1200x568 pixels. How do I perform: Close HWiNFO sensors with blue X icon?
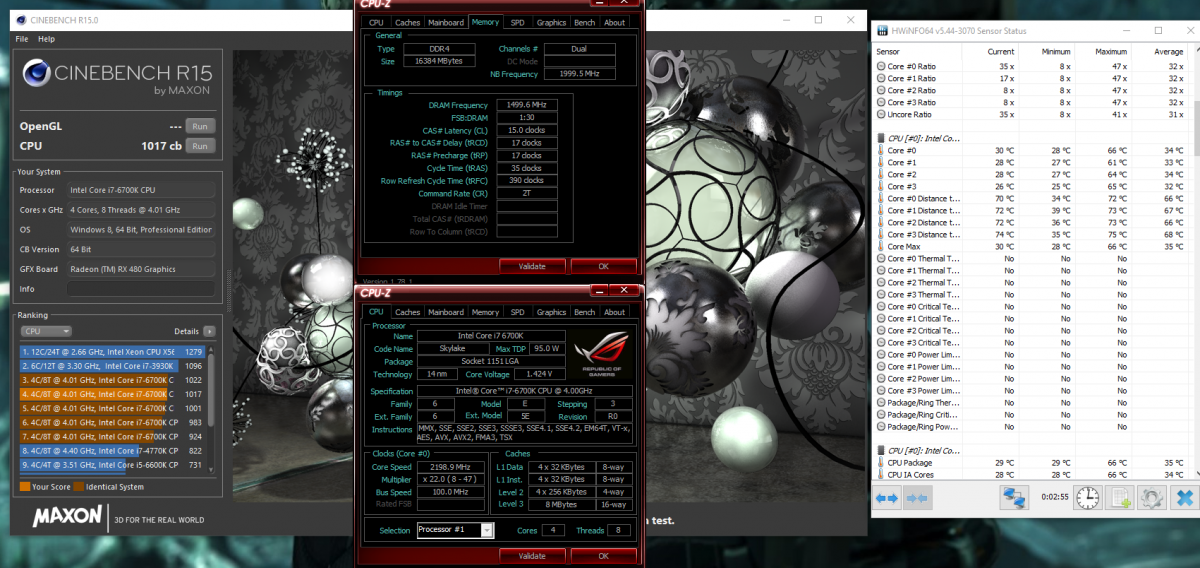tap(1184, 497)
